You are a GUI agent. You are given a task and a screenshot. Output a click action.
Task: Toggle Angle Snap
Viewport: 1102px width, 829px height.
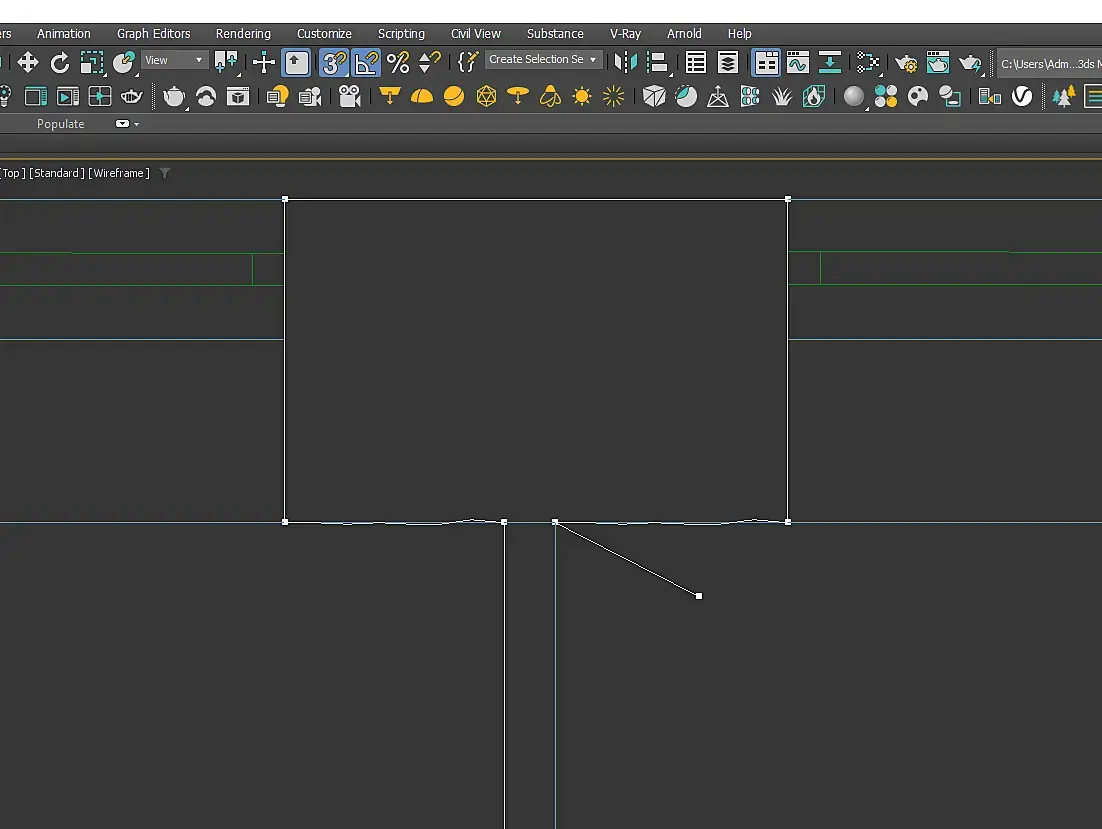point(366,63)
